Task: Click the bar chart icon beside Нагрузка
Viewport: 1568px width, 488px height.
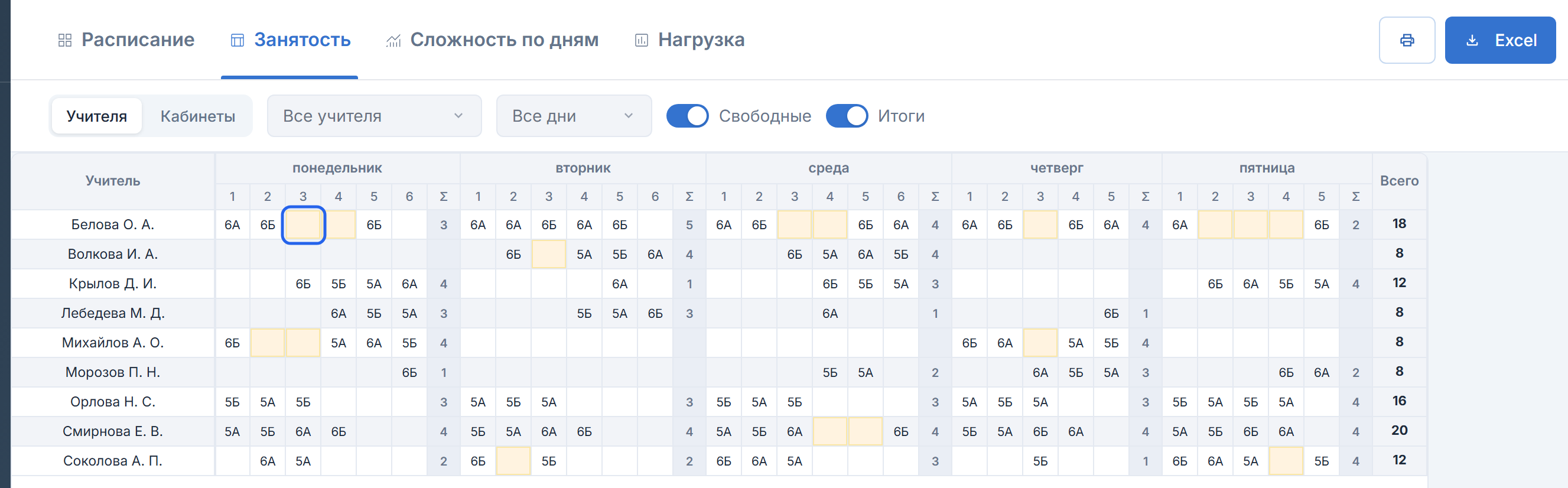Action: tap(641, 40)
